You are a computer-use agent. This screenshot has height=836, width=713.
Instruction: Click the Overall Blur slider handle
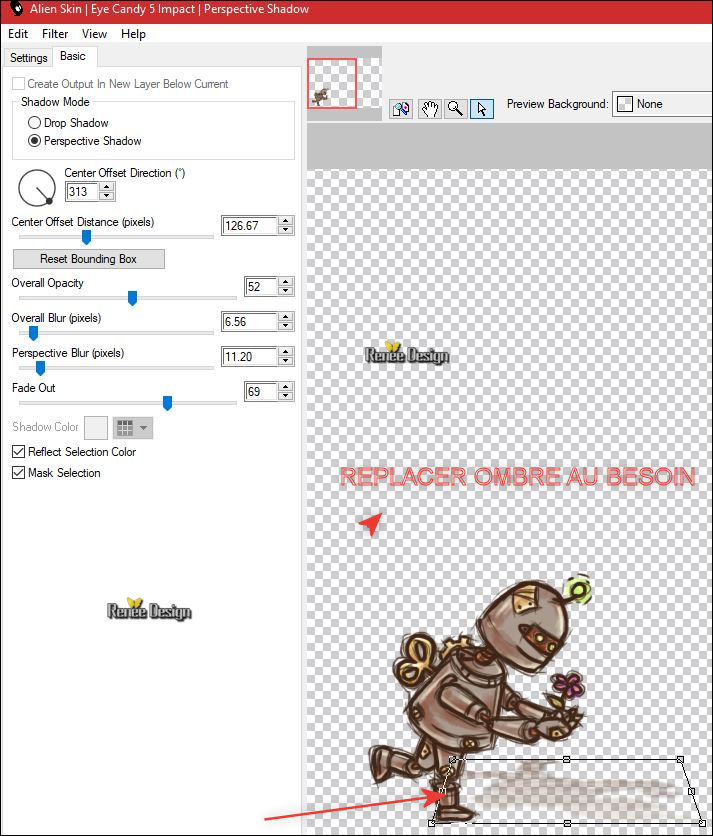point(33,333)
